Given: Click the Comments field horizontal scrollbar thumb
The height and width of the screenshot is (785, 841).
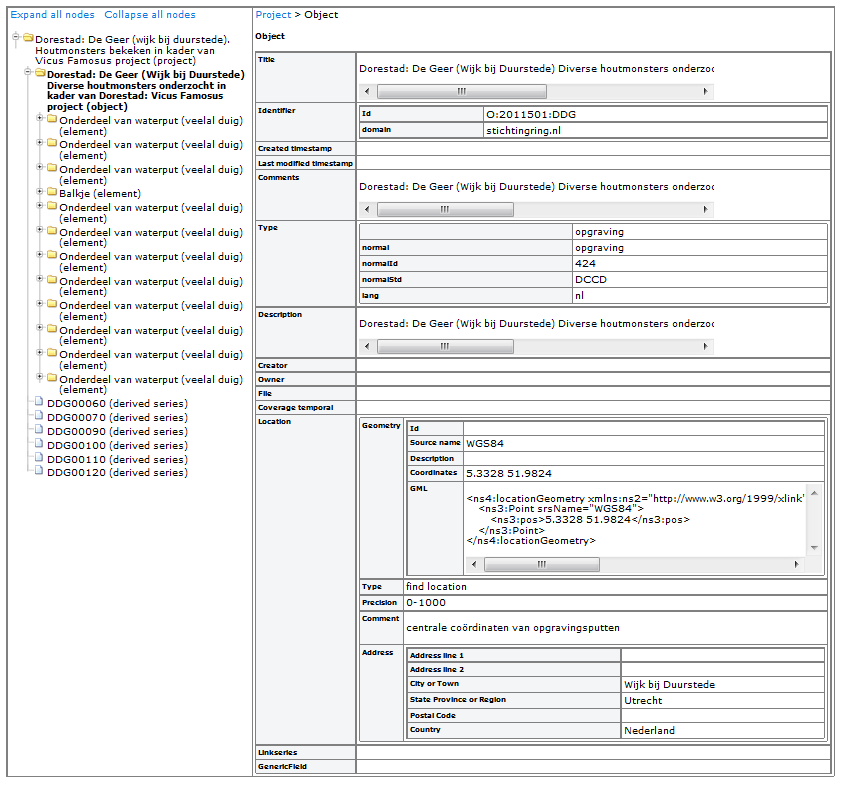Looking at the screenshot, I should coord(445,210).
